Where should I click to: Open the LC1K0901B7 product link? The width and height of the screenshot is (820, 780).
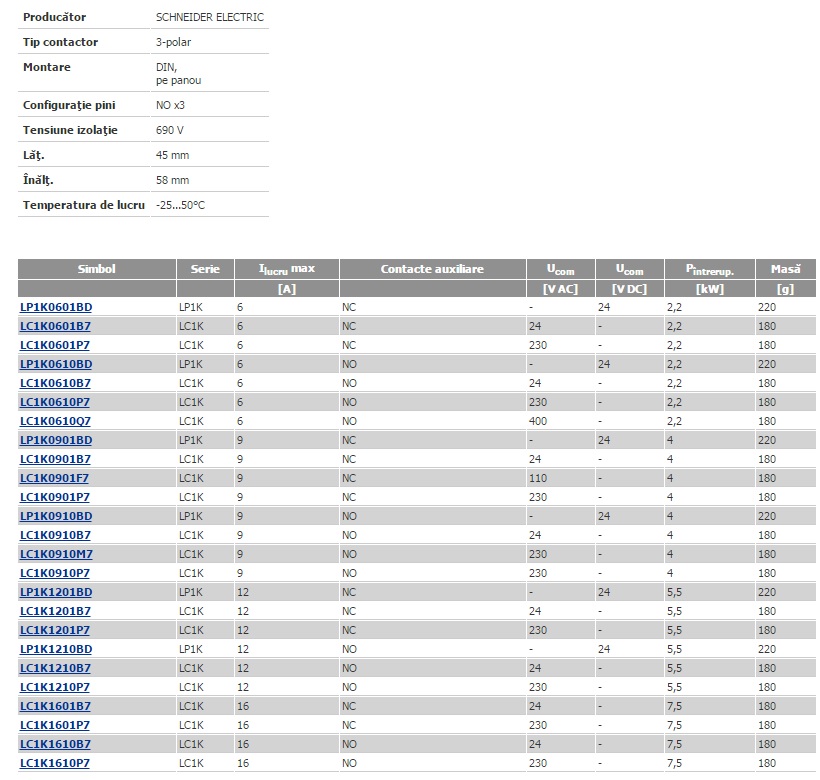click(x=55, y=459)
